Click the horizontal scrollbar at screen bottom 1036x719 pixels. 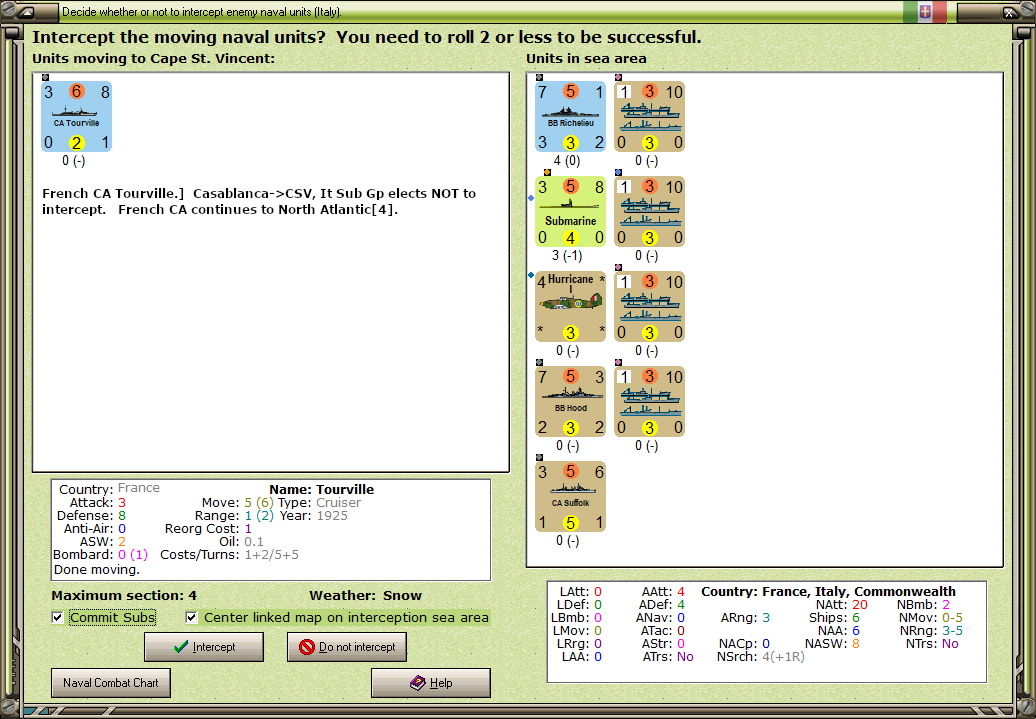500,712
